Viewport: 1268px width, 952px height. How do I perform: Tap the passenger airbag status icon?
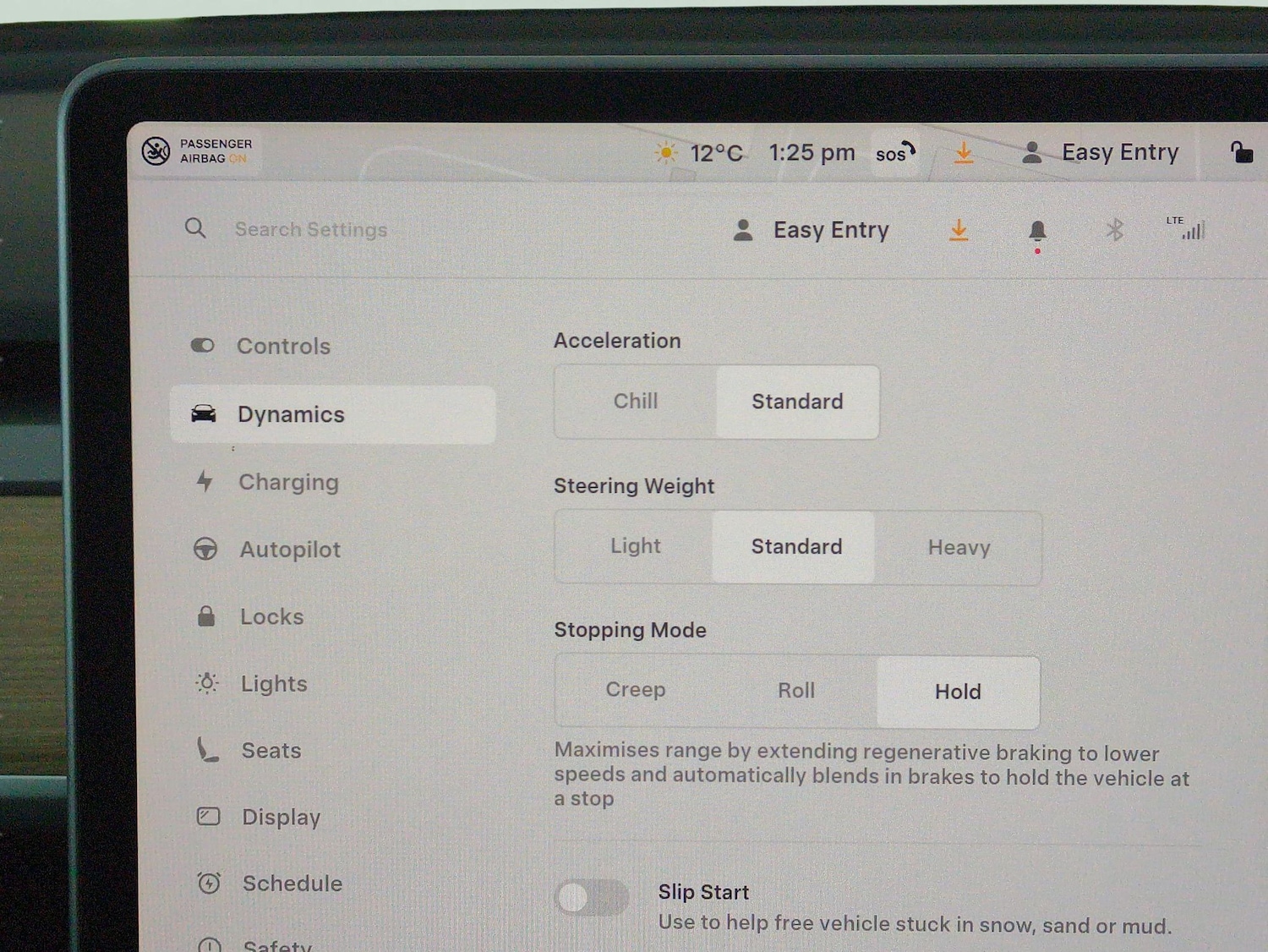pos(156,151)
